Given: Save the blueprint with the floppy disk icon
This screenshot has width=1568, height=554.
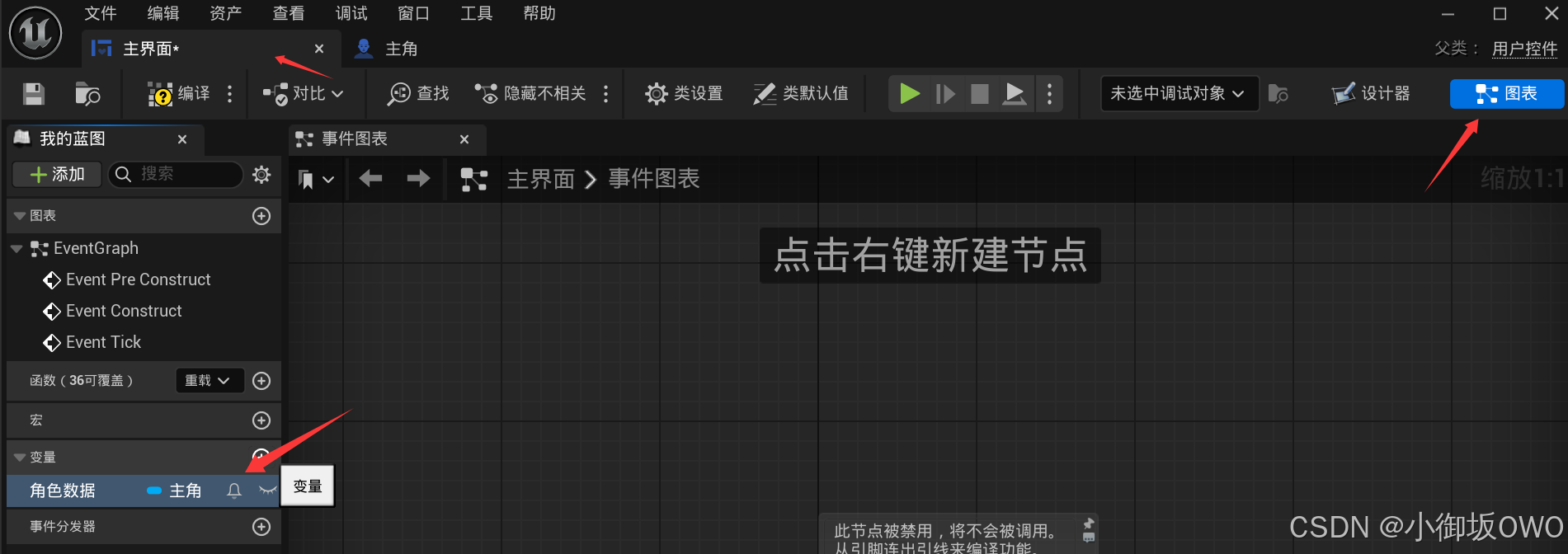Looking at the screenshot, I should [x=34, y=94].
